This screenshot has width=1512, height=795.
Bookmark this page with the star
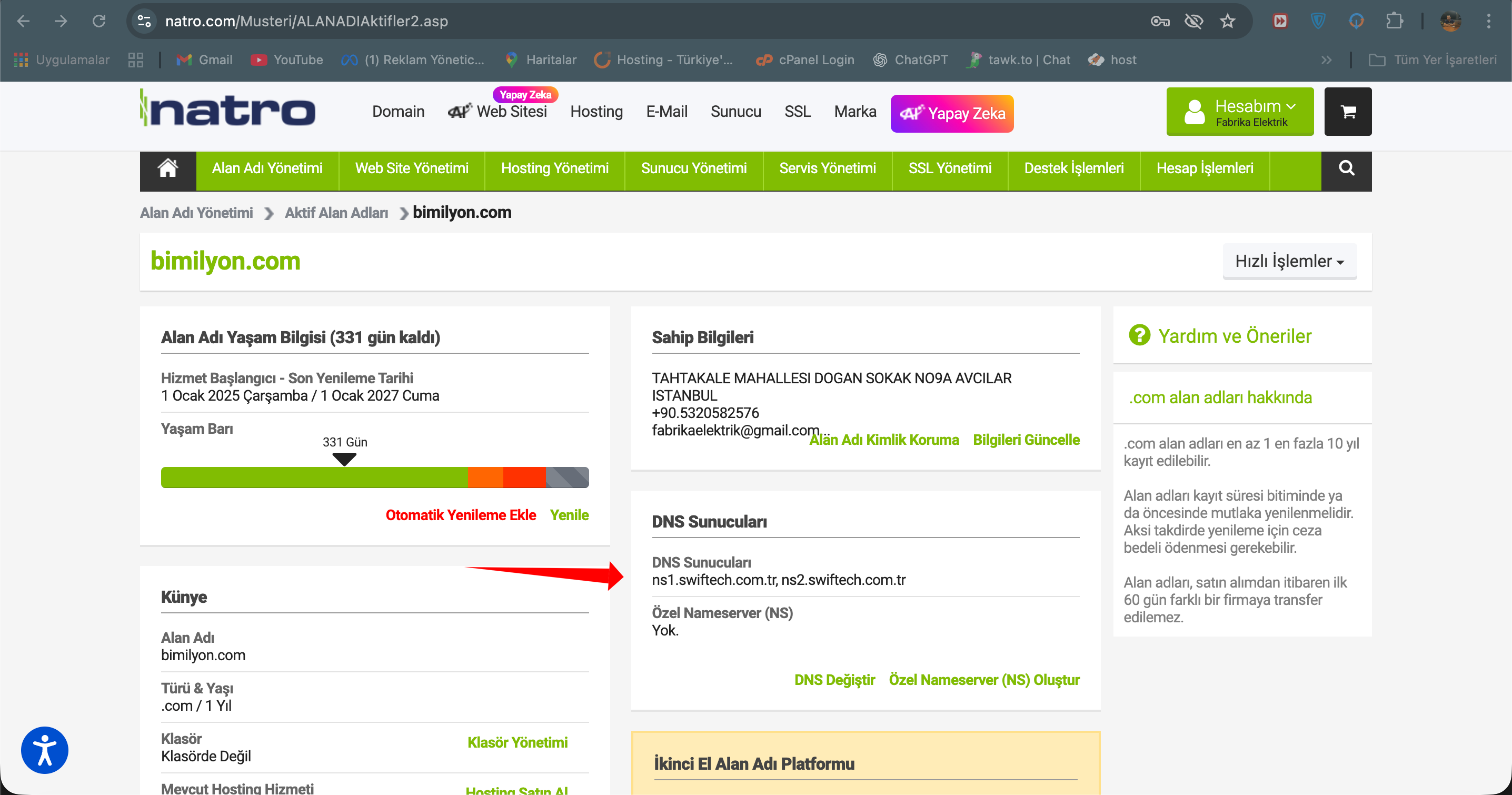1227,21
